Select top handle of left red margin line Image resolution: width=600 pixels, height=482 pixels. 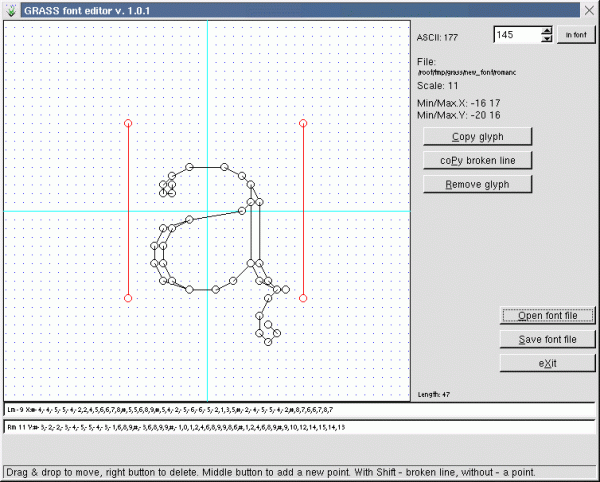(x=128, y=123)
